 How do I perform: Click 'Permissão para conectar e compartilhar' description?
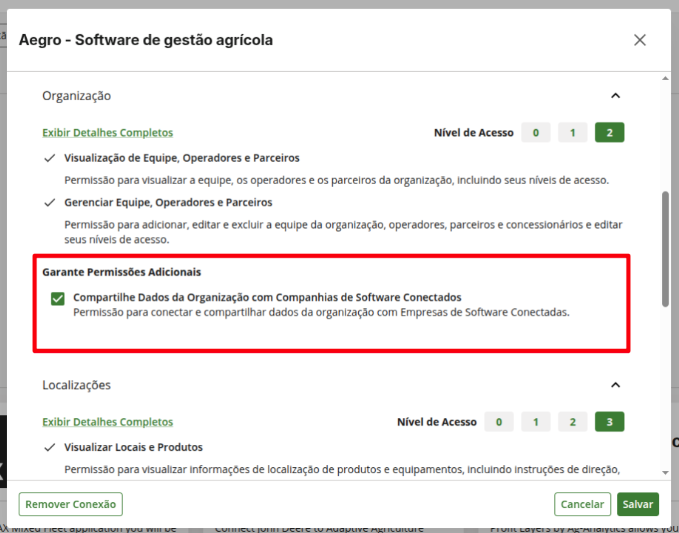[x=321, y=312]
